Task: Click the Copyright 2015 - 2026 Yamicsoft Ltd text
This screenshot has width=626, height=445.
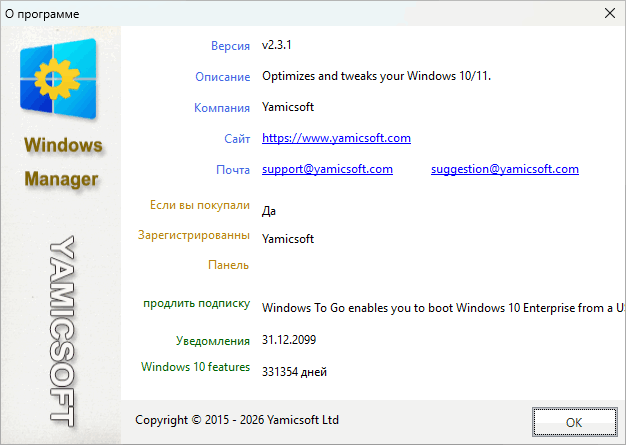Action: [237, 420]
